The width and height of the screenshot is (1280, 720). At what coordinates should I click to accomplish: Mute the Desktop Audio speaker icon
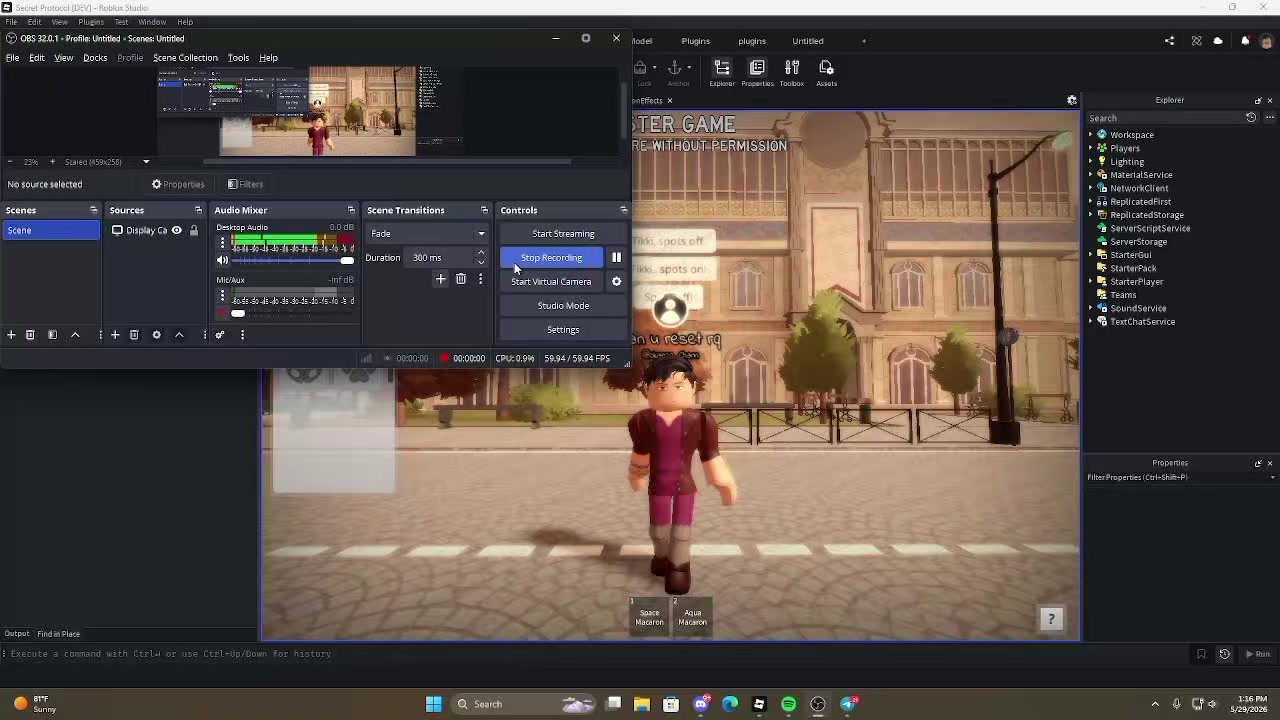pos(222,260)
